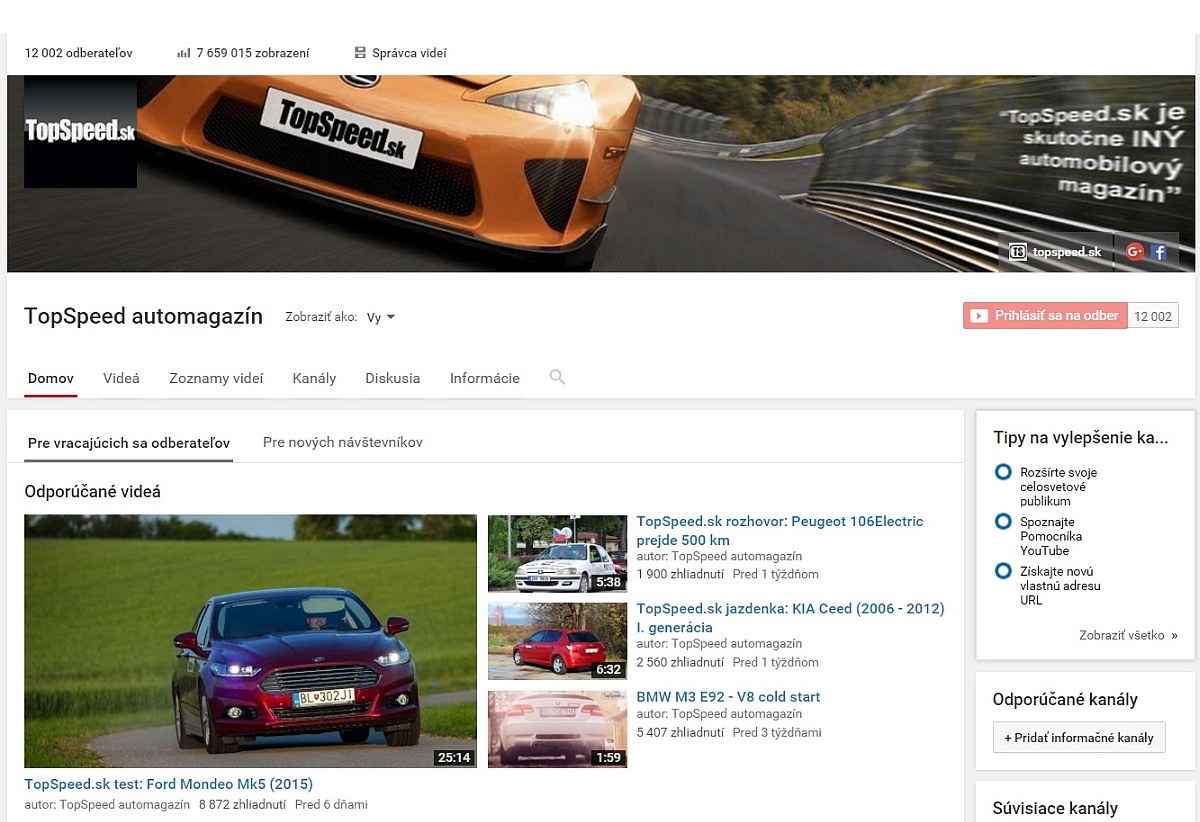Open the KIA Ceed (2006 - 2012) jazdenka title
Screen dimensions: 1200x822
790,618
